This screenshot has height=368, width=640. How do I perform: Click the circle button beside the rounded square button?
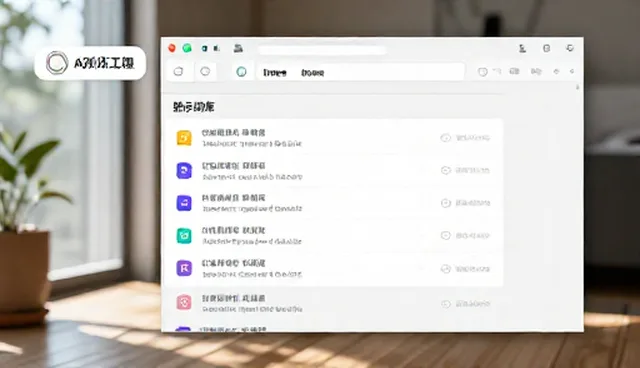205,71
